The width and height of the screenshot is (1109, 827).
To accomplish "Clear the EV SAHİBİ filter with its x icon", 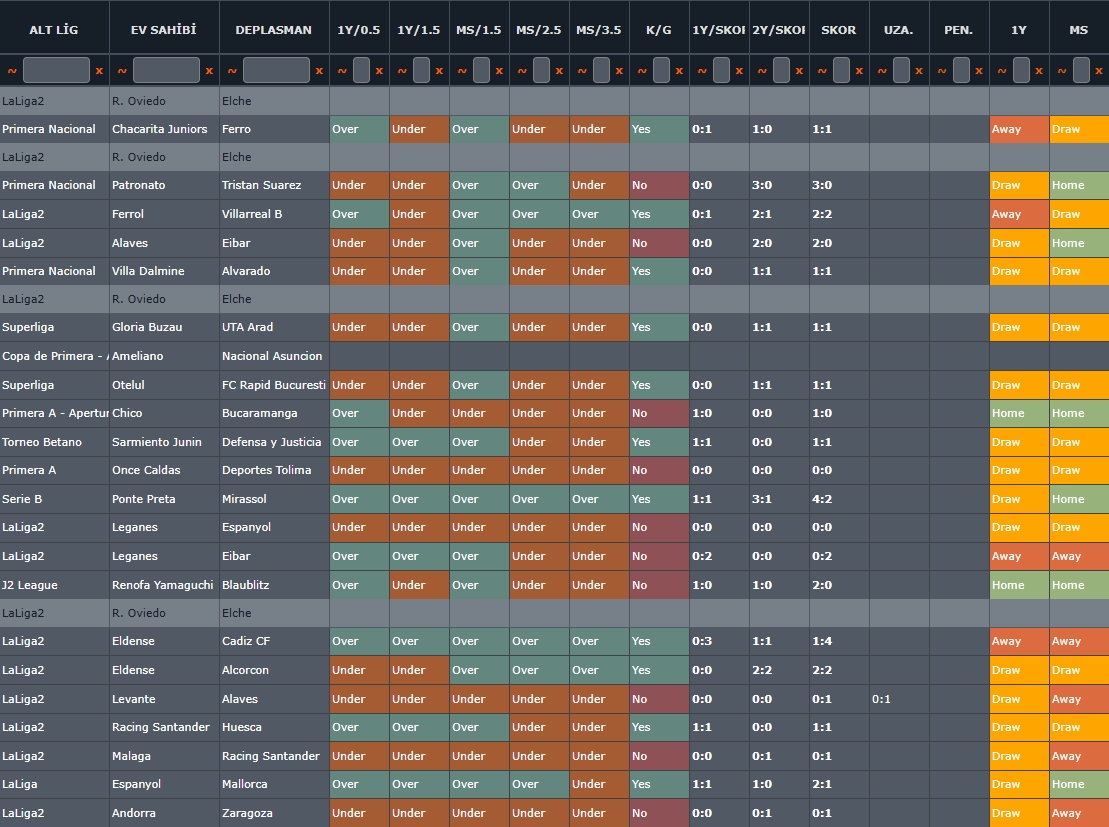I will pyautogui.click(x=209, y=71).
